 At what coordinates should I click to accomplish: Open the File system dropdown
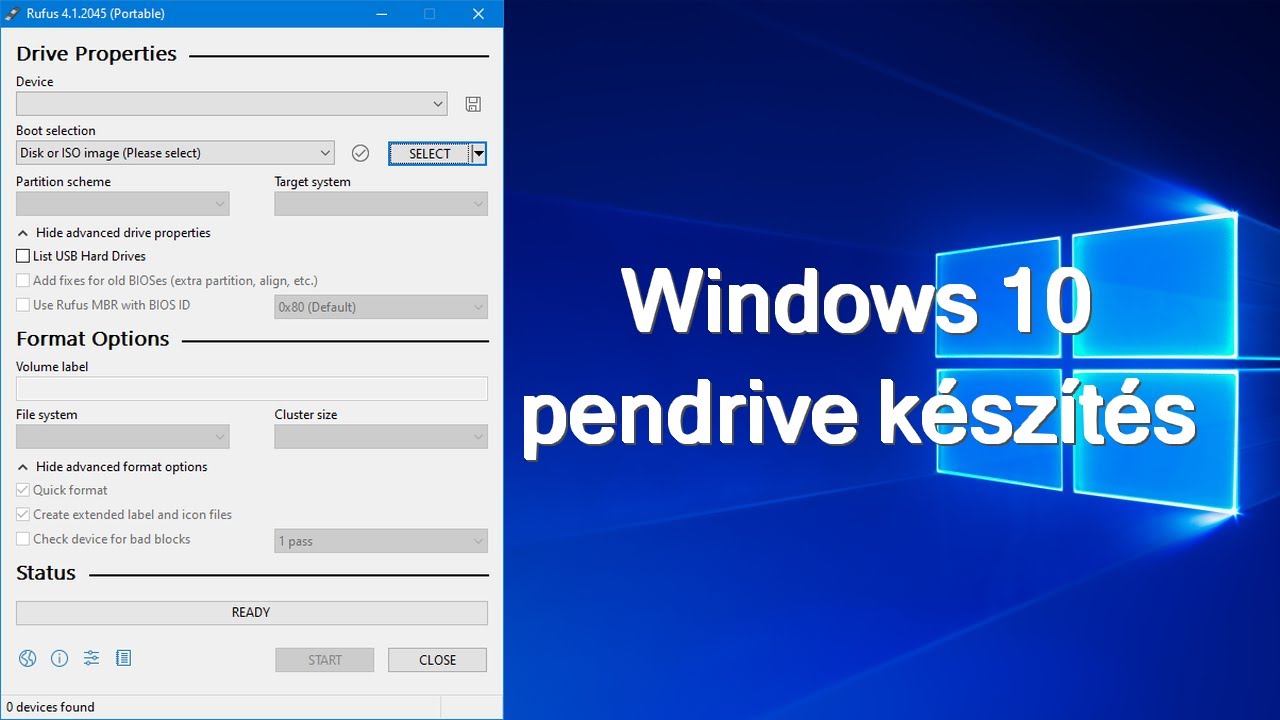tap(123, 437)
